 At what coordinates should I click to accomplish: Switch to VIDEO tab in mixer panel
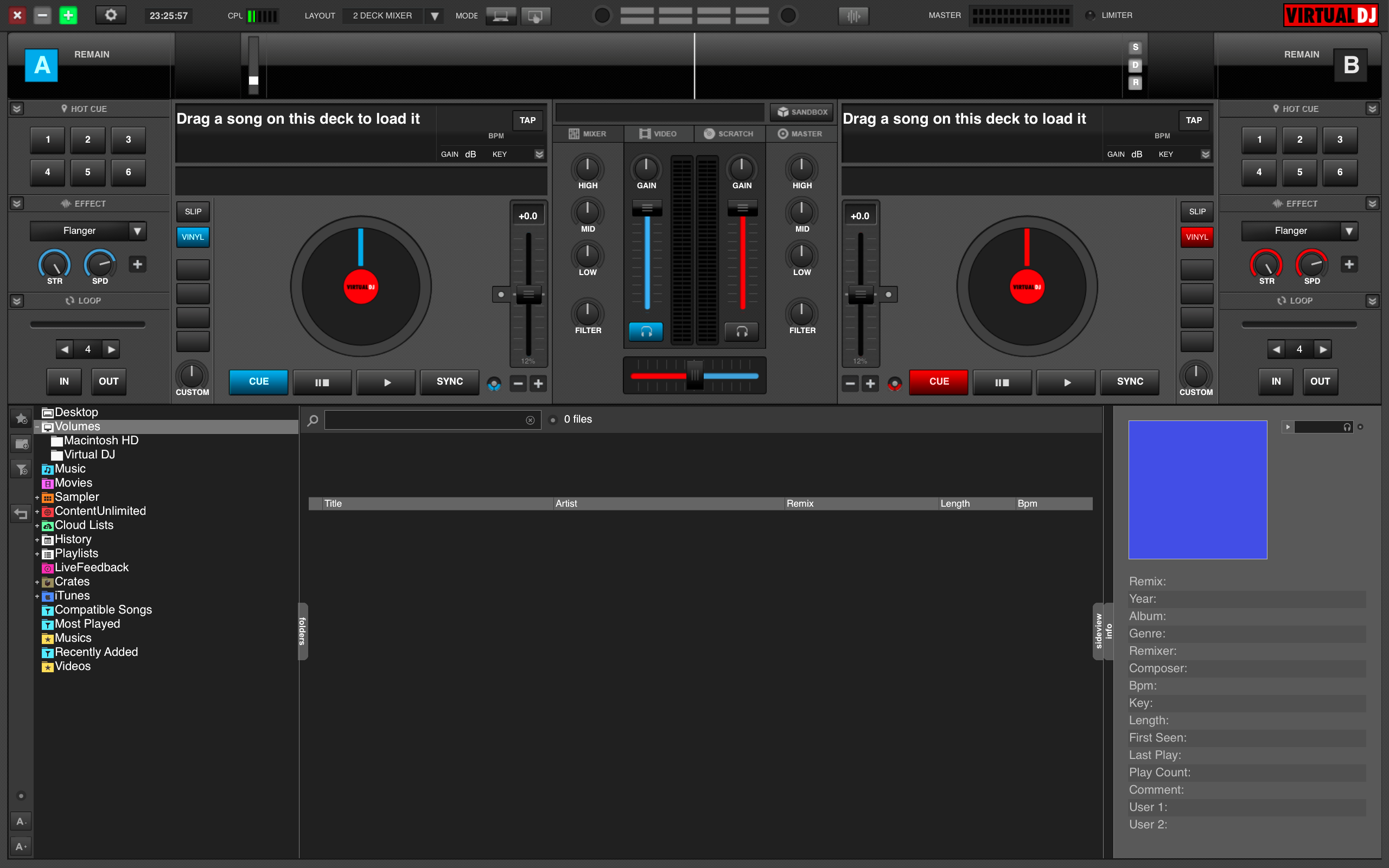pos(660,134)
